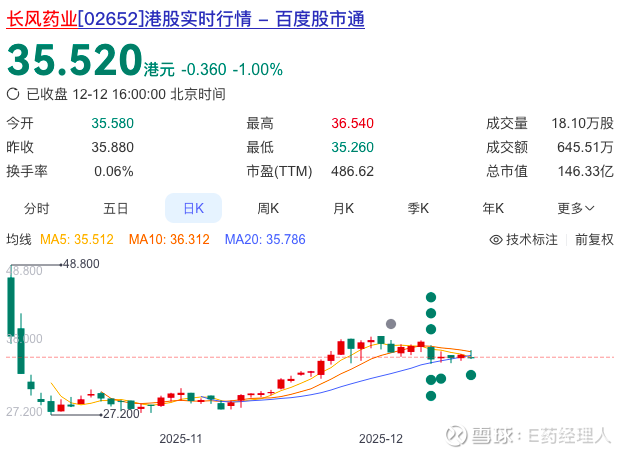Toggle the 技术标注 eye icon
Screen dimensions: 630x455
click(496, 240)
